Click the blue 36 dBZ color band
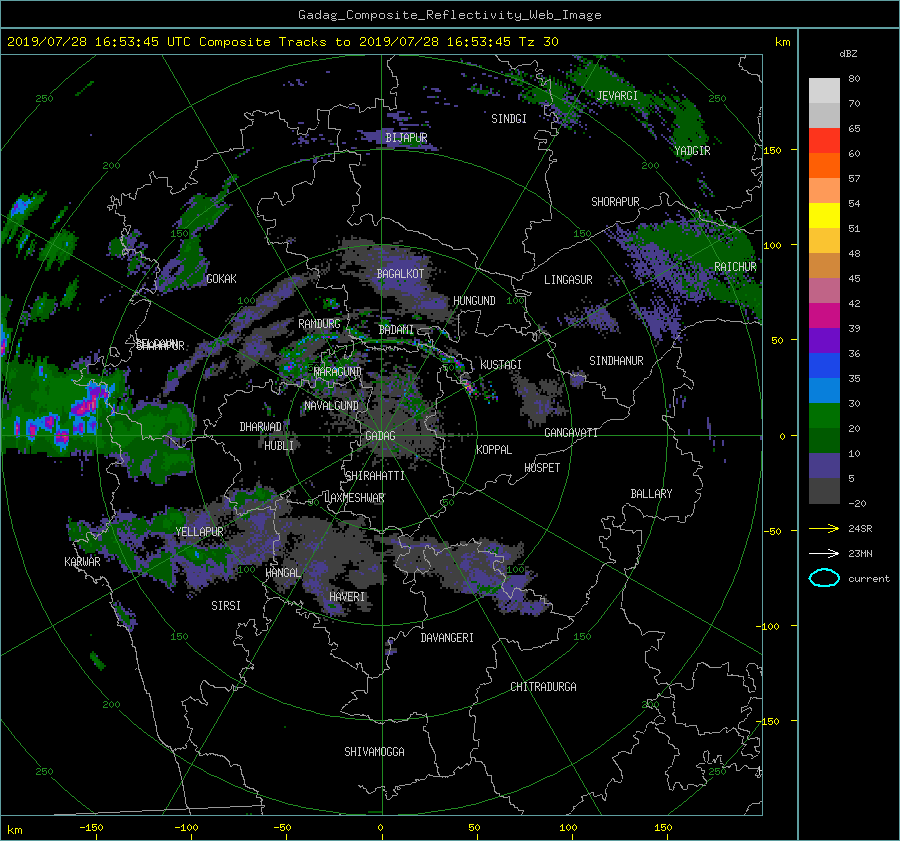This screenshot has height=841, width=900. pyautogui.click(x=824, y=366)
